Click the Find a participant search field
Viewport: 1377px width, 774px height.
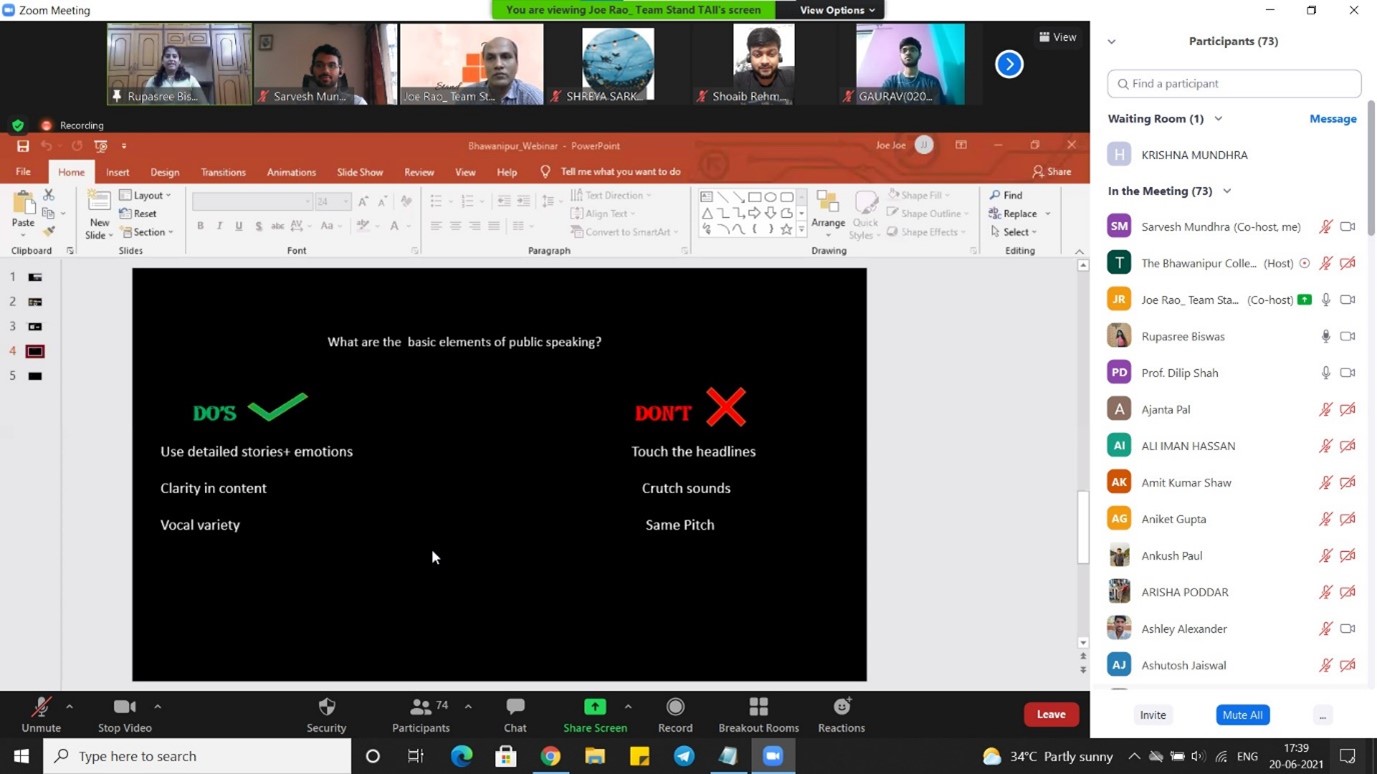tap(1234, 84)
